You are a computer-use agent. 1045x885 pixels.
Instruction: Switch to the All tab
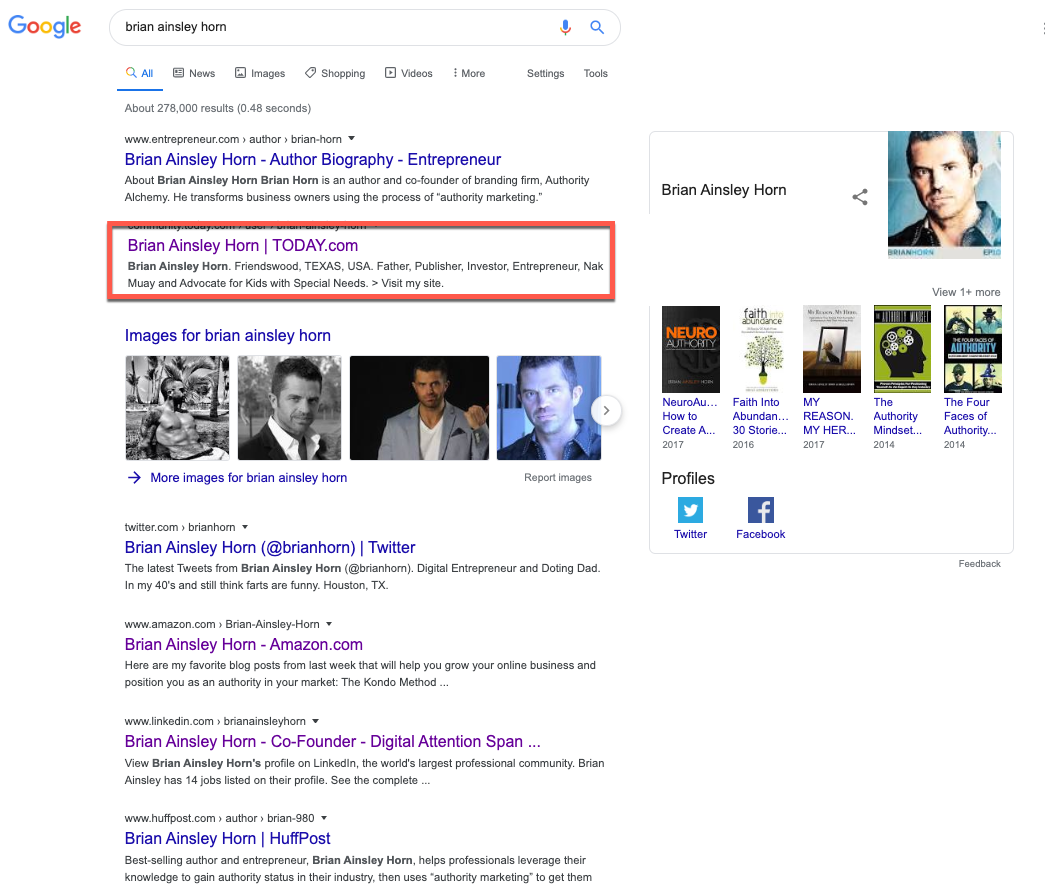click(140, 73)
